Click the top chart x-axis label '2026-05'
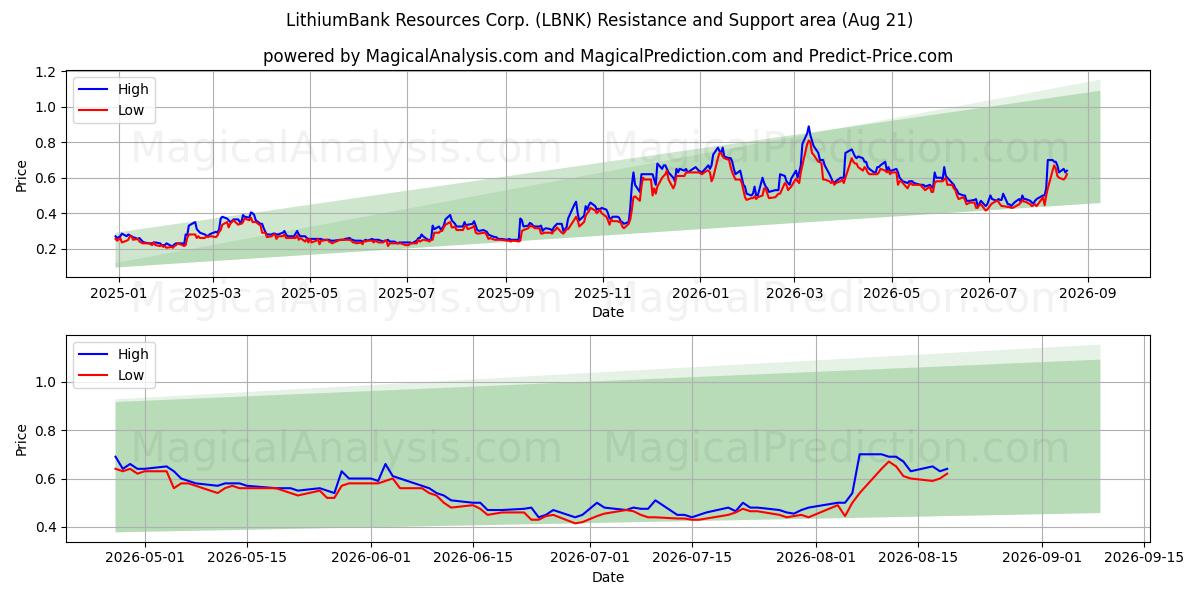Screen dimensions: 1200x600 (891, 294)
